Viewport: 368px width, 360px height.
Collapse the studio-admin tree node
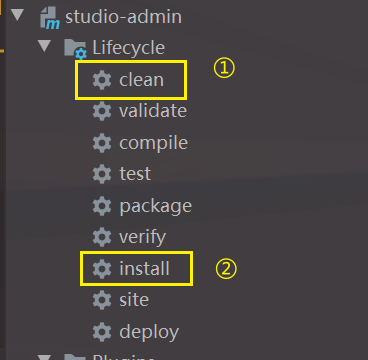(x=18, y=15)
